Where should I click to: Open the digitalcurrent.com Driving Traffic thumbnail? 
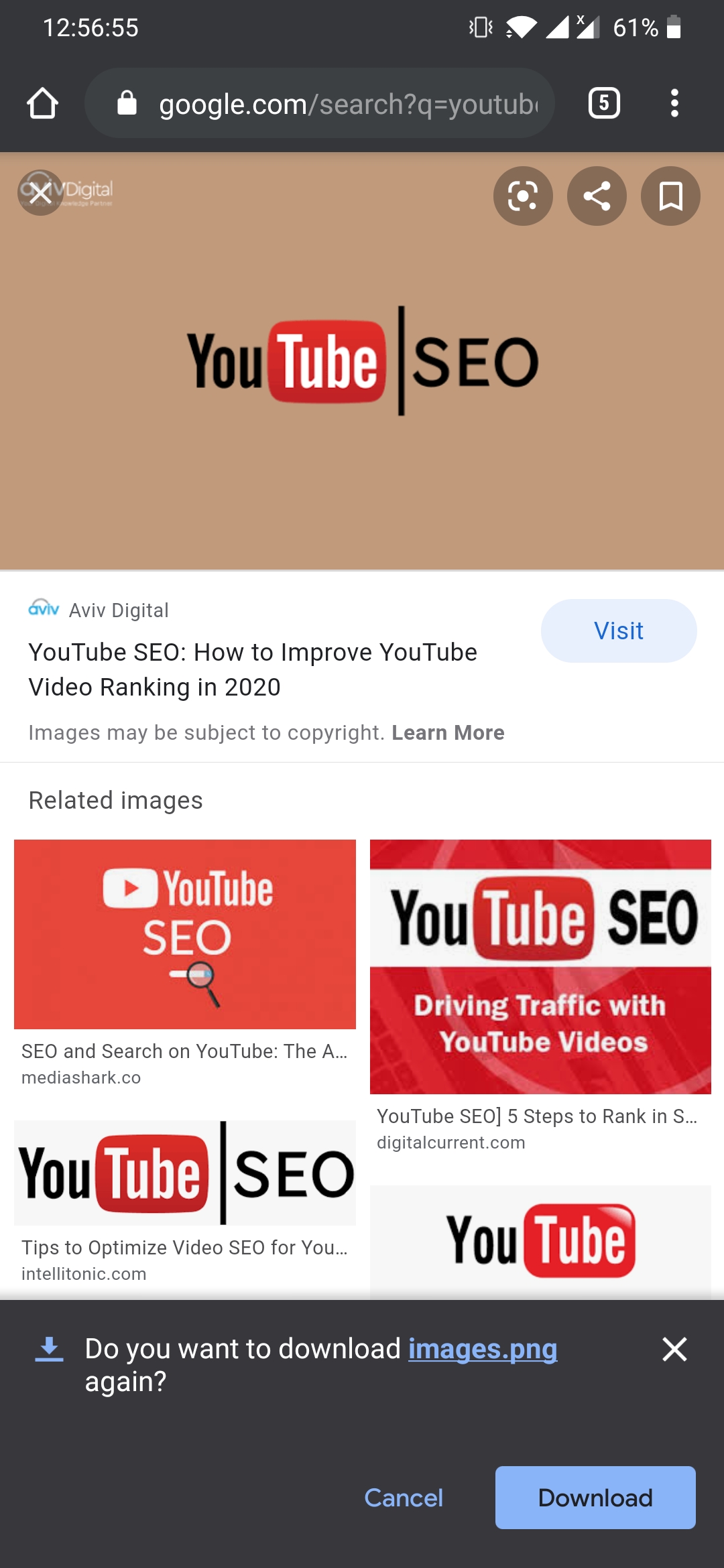[x=540, y=966]
